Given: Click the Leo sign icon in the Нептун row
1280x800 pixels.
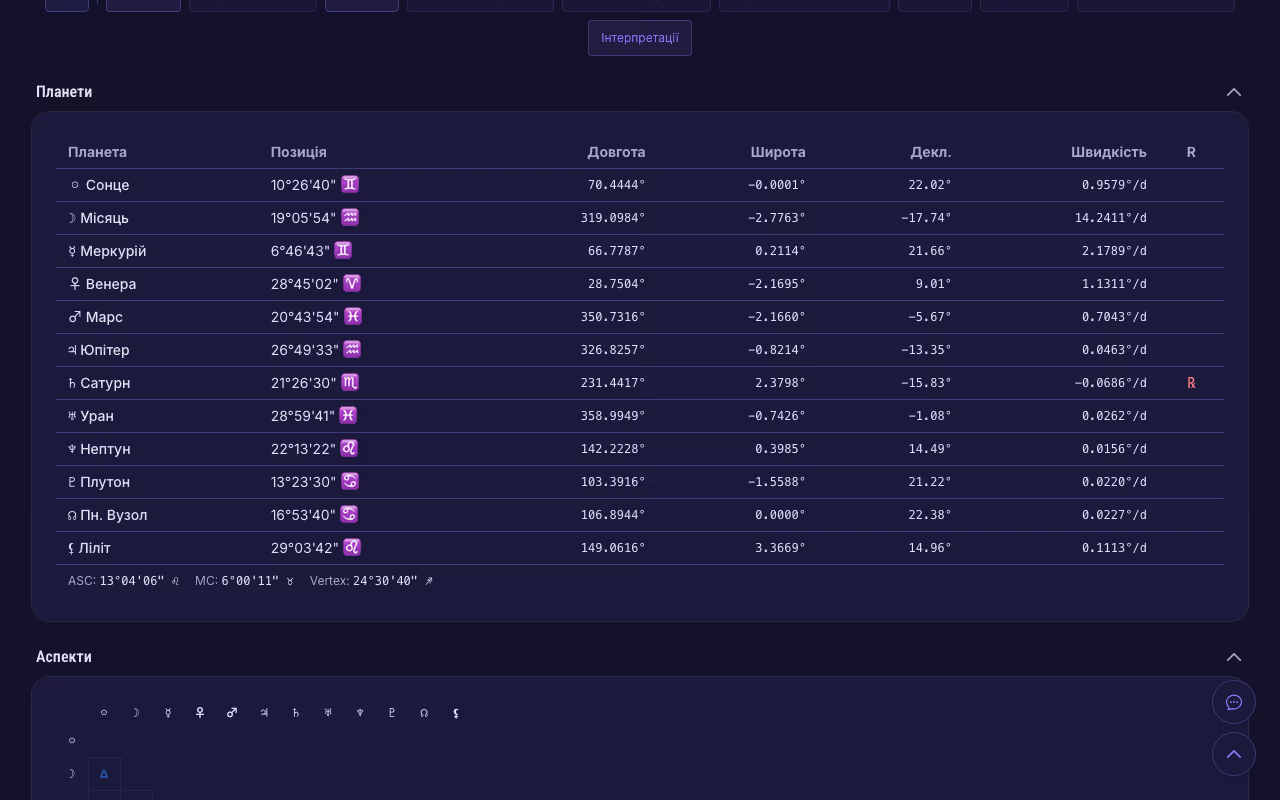Looking at the screenshot, I should tap(349, 449).
